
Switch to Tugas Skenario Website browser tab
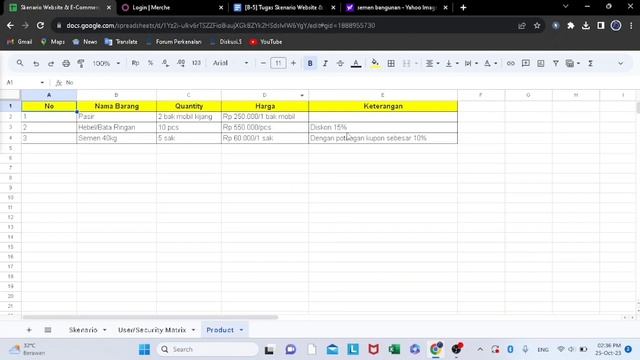(x=284, y=7)
